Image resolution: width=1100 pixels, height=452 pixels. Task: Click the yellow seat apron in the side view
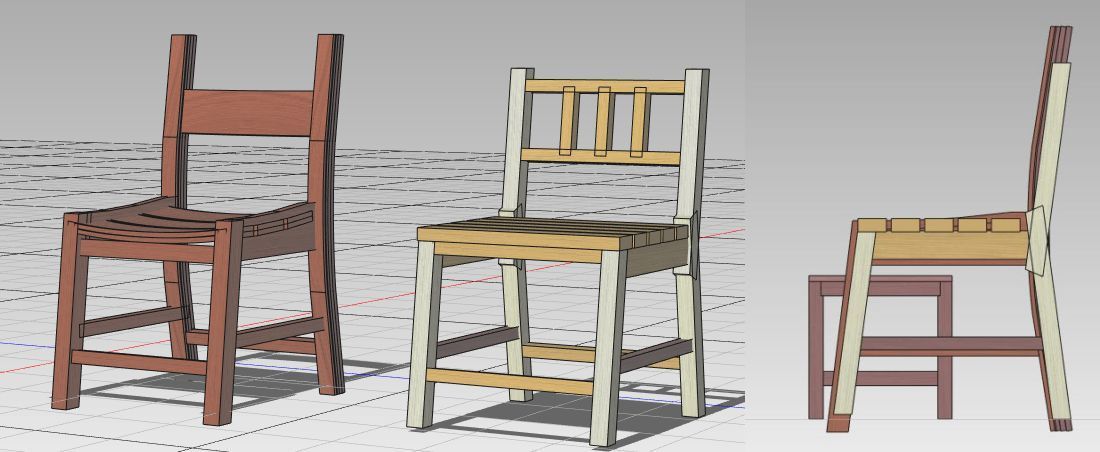coord(950,247)
